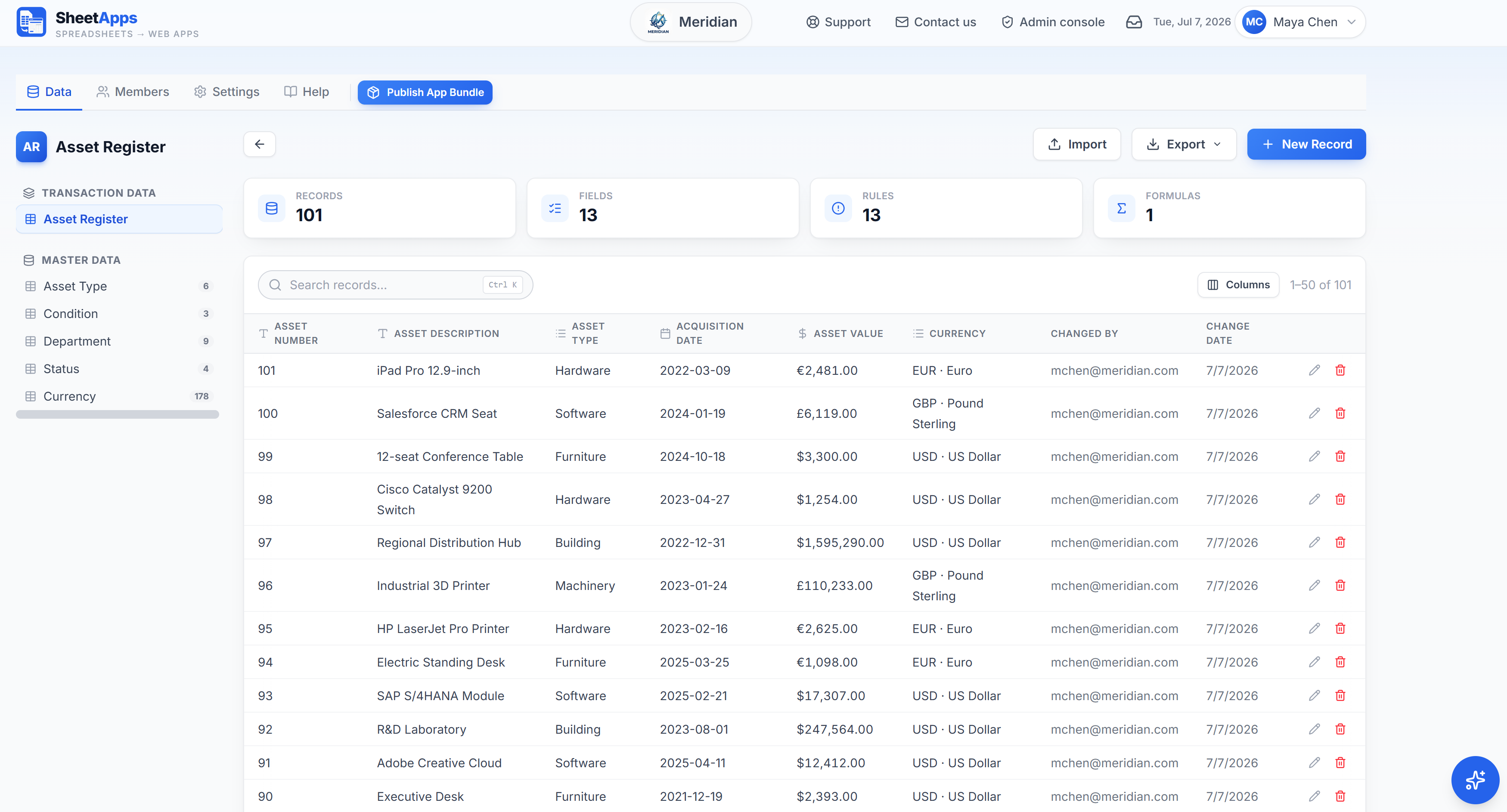Viewport: 1507px width, 812px height.
Task: Click the Meridian workspace badge
Action: point(691,22)
